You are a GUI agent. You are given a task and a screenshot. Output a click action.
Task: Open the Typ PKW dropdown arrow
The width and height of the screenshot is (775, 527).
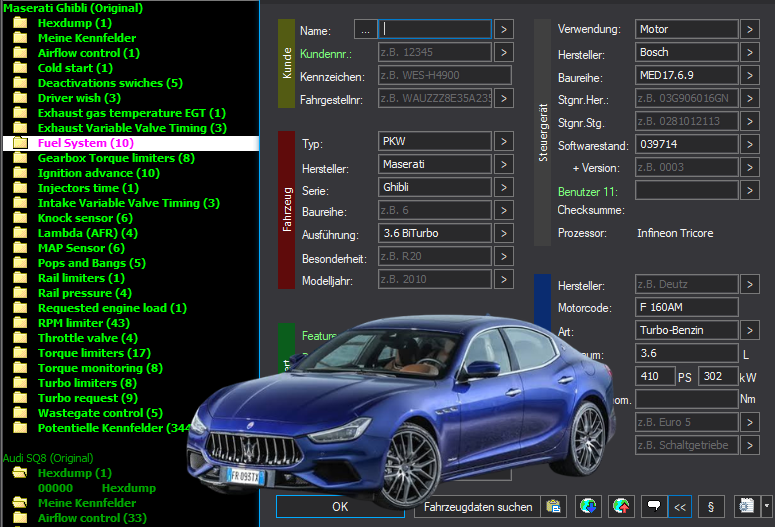(503, 141)
